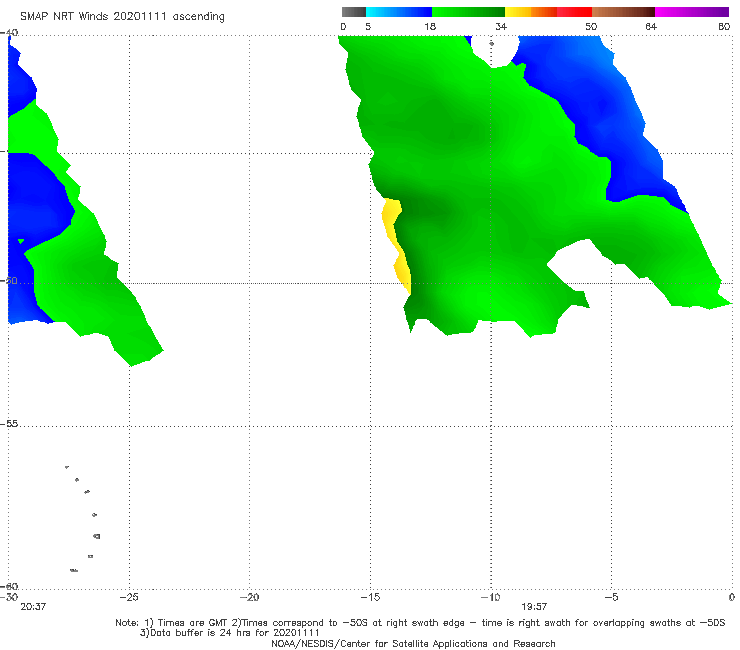Click the latitude label '-40'

[x=9, y=33]
